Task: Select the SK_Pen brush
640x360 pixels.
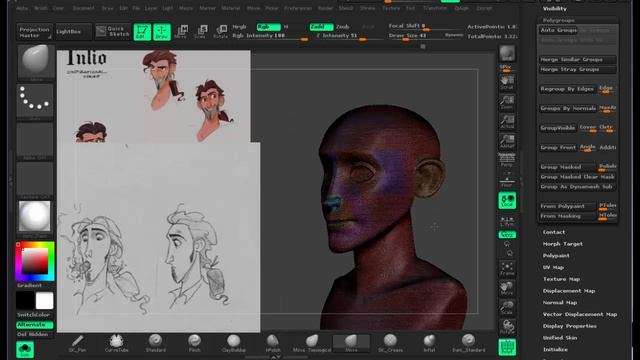Action: [77, 343]
